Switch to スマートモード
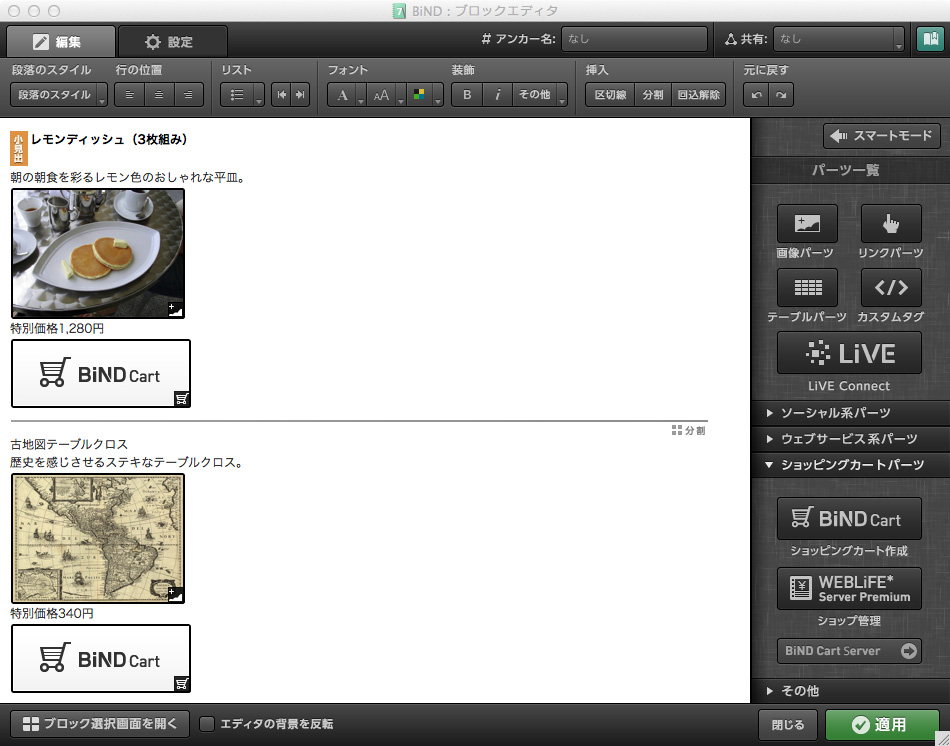The width and height of the screenshot is (950, 746). pos(882,136)
